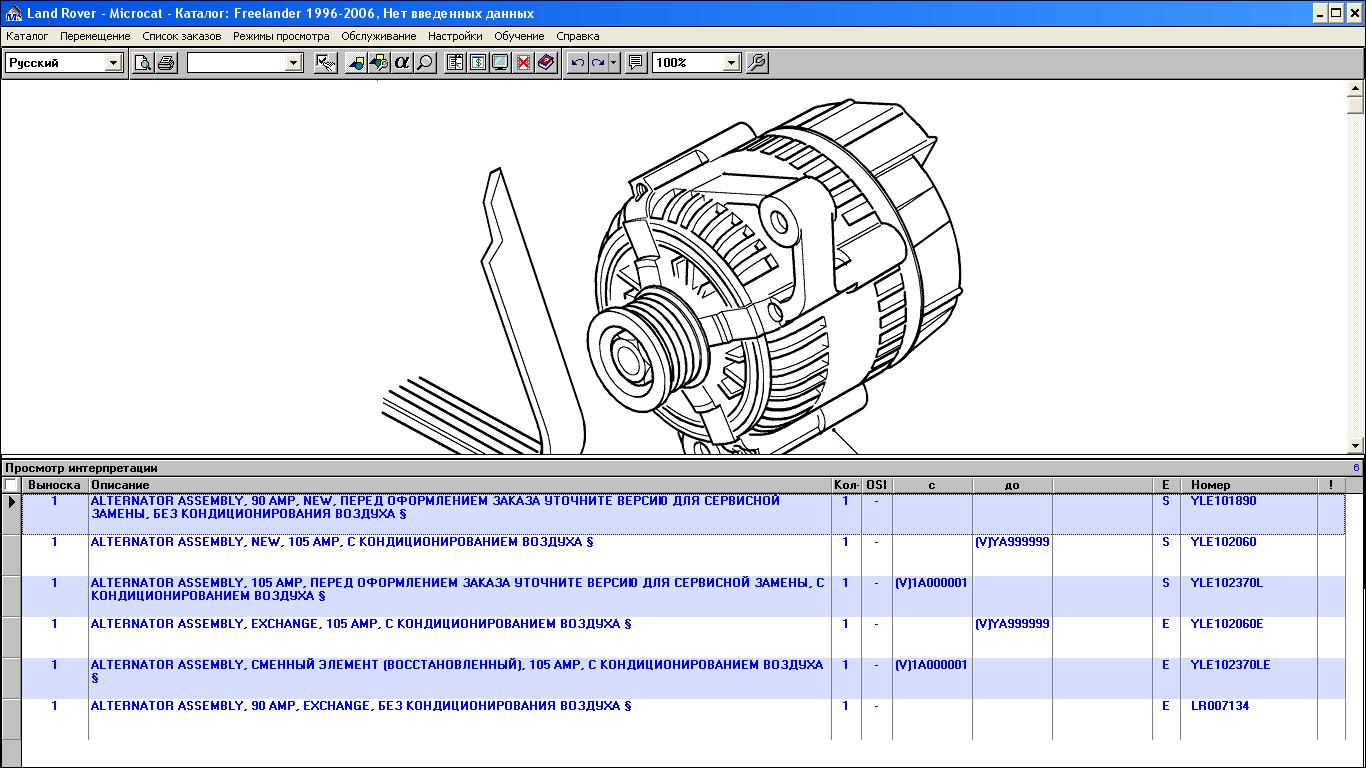This screenshot has height=768, width=1366.
Task: Click the shapes with binoculars icon
Action: coord(379,63)
